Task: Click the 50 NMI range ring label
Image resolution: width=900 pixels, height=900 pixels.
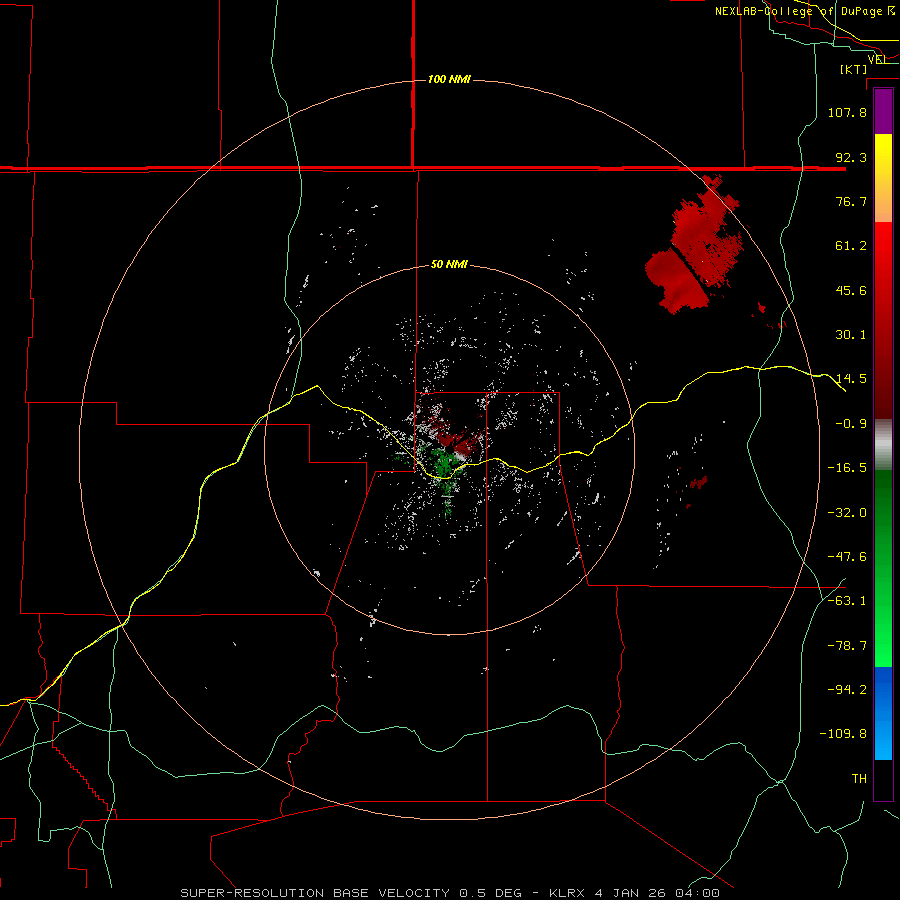Action: (x=449, y=265)
